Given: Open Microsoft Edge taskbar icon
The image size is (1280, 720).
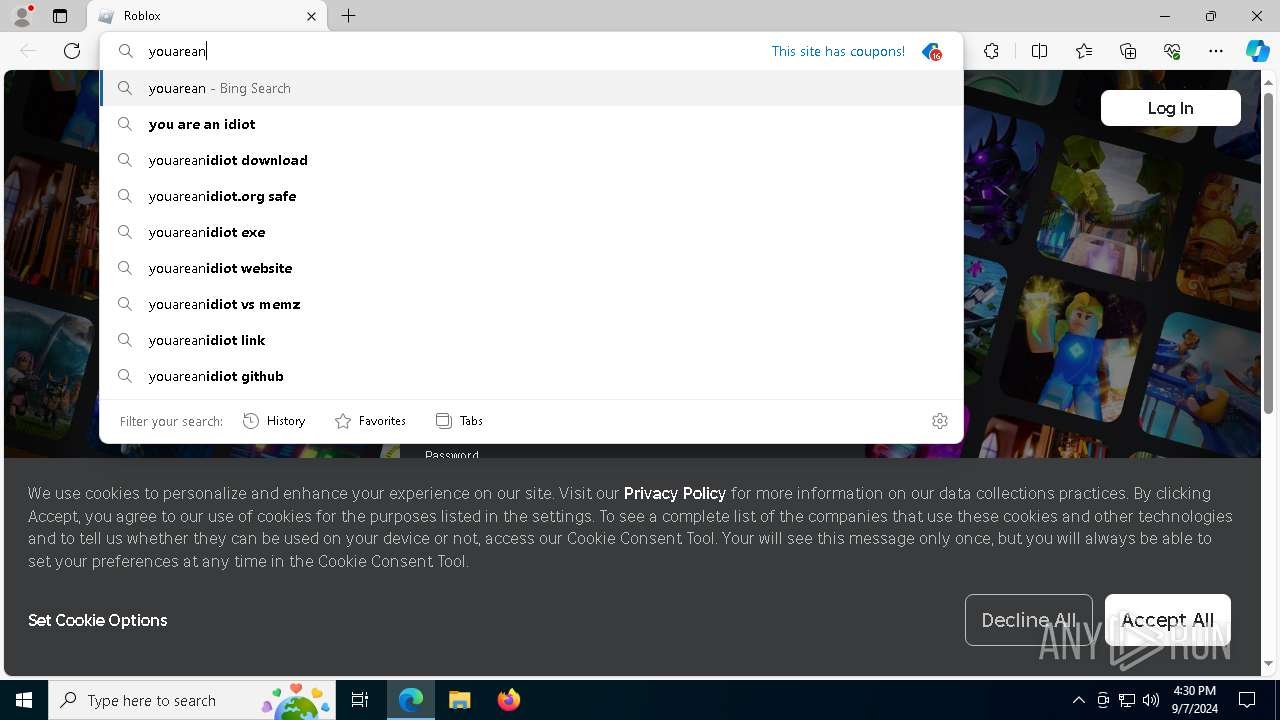Looking at the screenshot, I should coord(411,700).
